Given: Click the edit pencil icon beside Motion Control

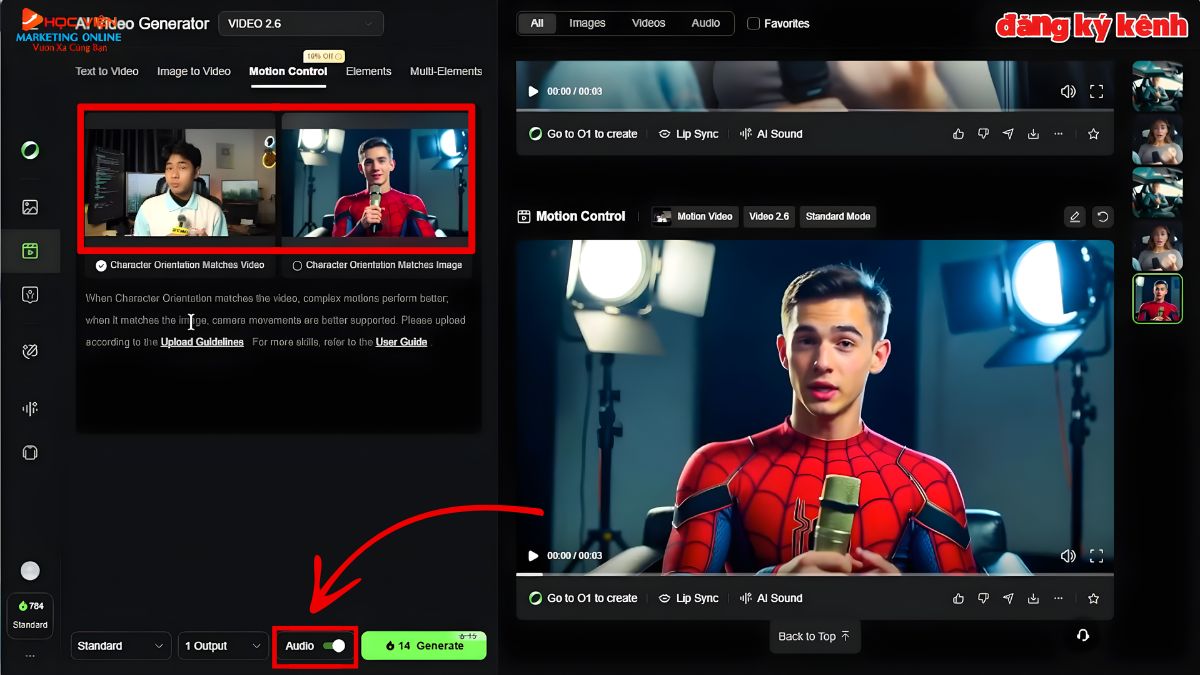Looking at the screenshot, I should pos(1074,216).
